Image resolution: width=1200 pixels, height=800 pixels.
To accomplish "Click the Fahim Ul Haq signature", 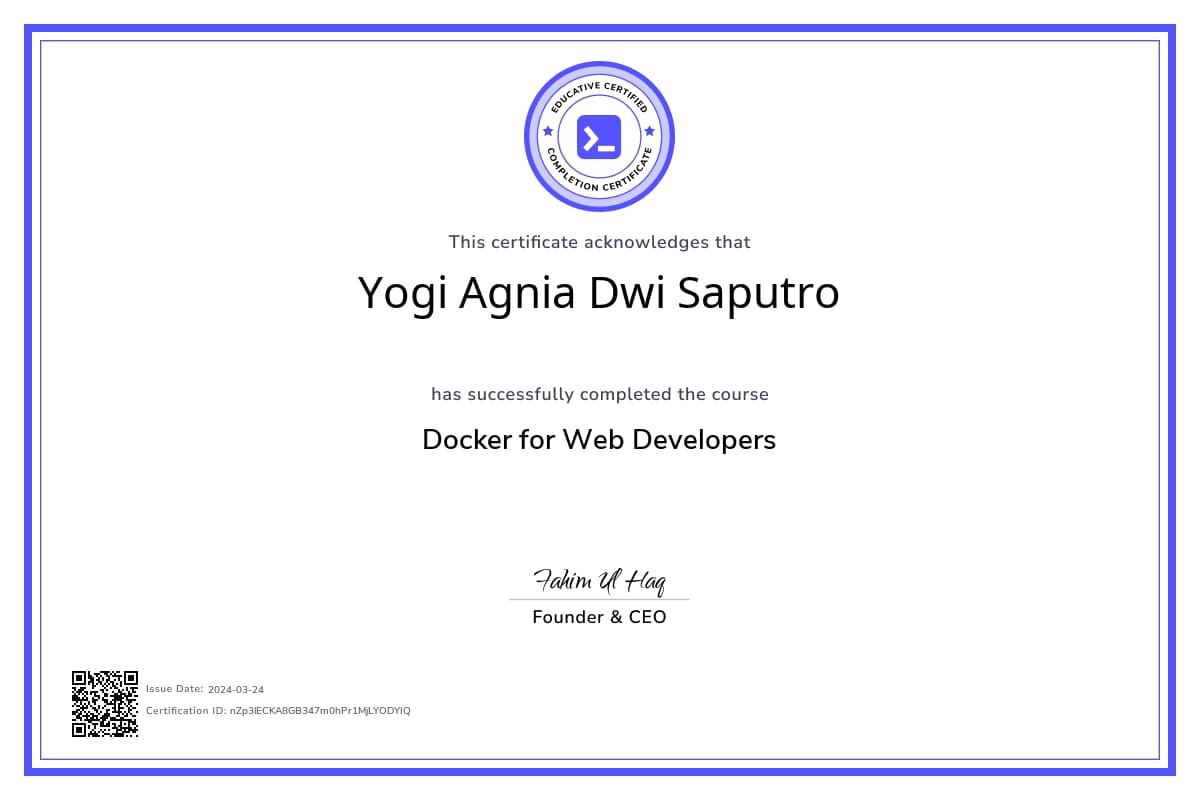I will [x=599, y=580].
